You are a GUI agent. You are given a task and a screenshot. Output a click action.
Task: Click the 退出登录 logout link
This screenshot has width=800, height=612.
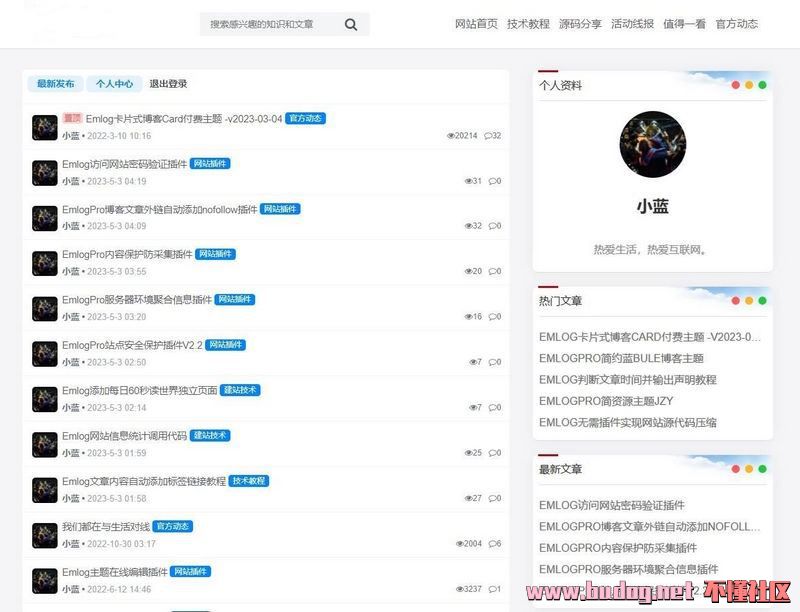click(x=168, y=84)
